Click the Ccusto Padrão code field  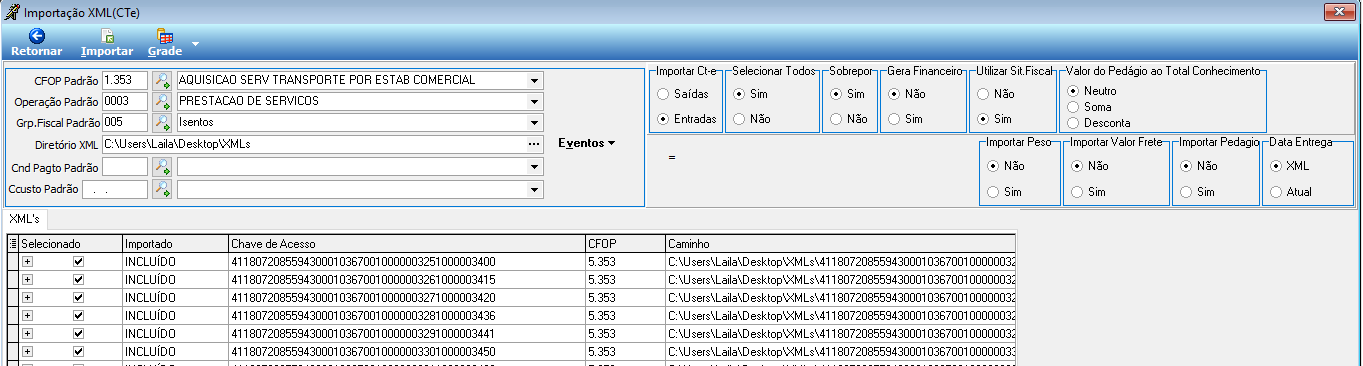coord(115,188)
